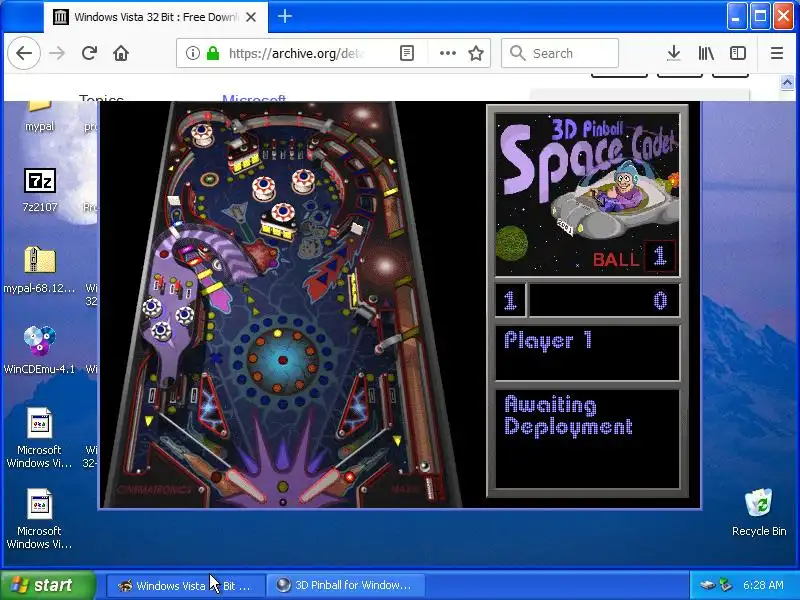Select the Windows Vista 32 Bit tab
This screenshot has height=600, width=800.
[156, 17]
